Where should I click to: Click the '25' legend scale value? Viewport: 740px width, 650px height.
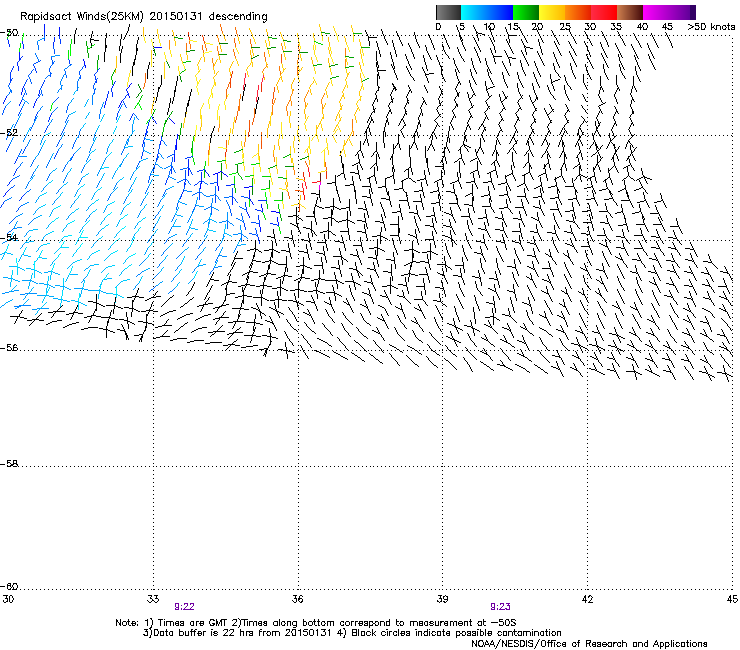565,27
